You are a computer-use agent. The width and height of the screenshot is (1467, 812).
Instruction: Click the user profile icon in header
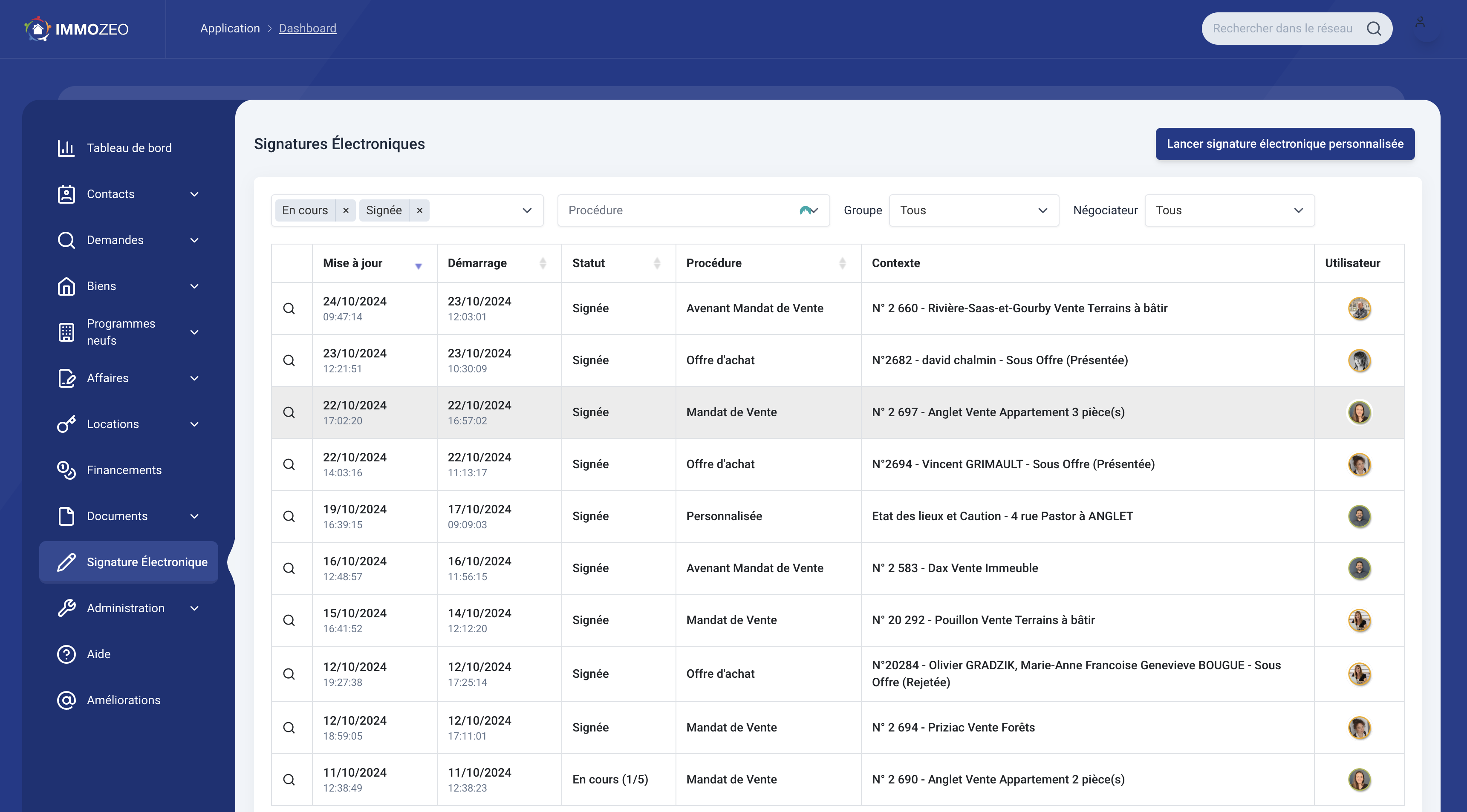[x=1420, y=23]
